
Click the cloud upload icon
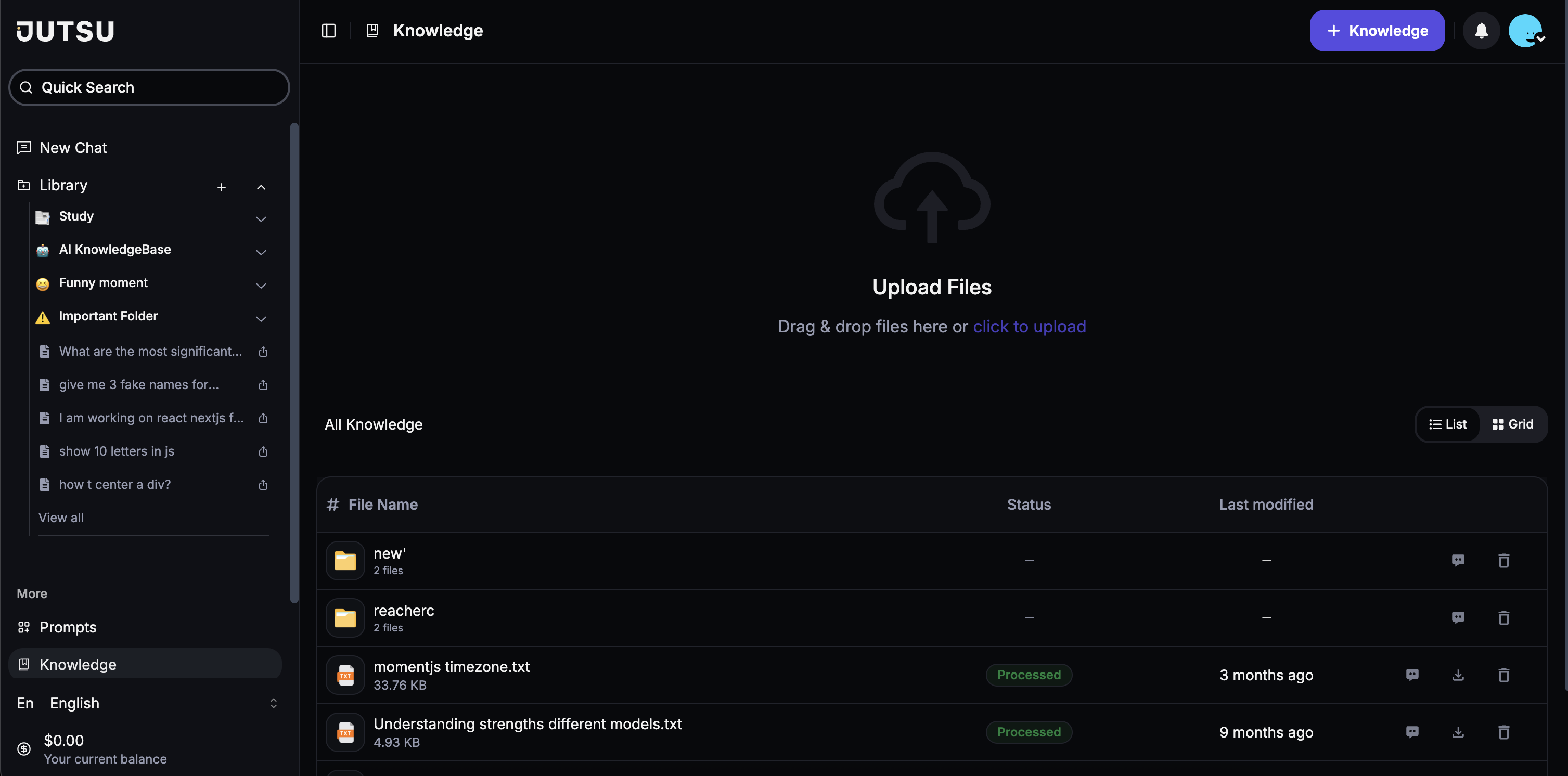click(932, 198)
